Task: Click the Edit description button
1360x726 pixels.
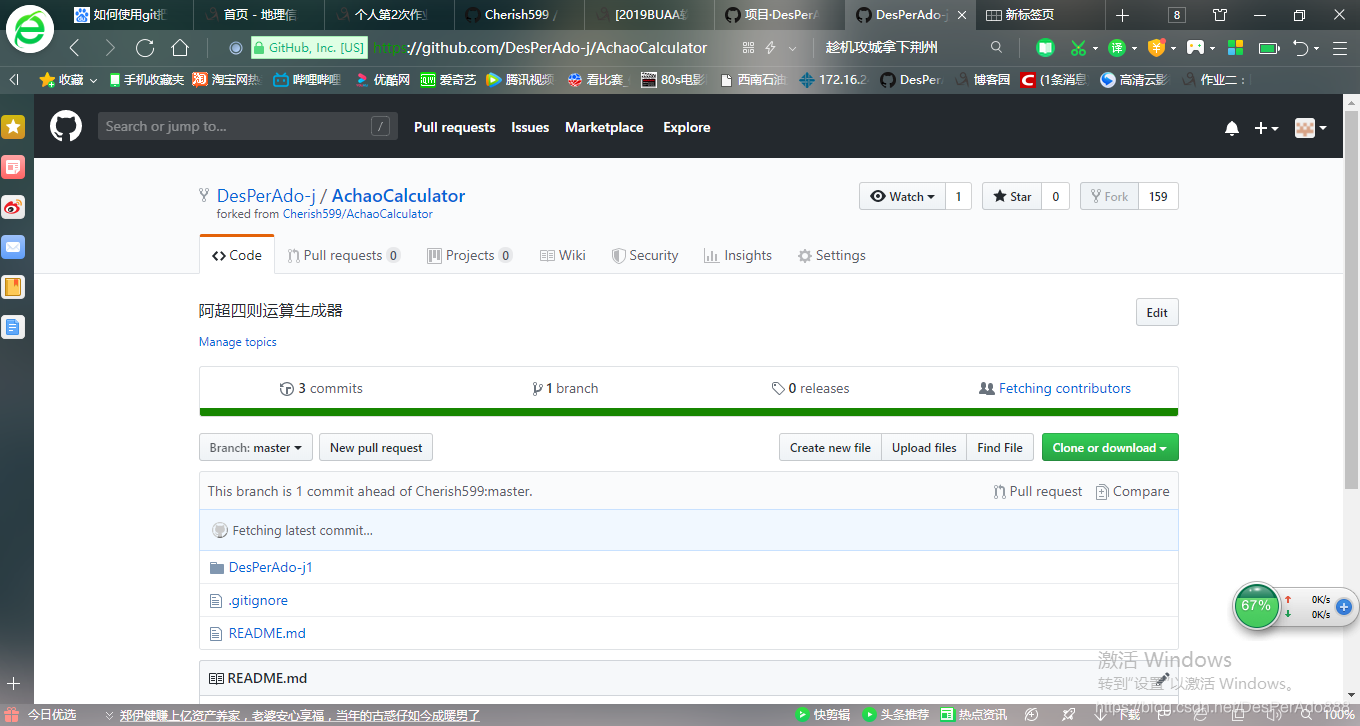Action: pos(1157,312)
